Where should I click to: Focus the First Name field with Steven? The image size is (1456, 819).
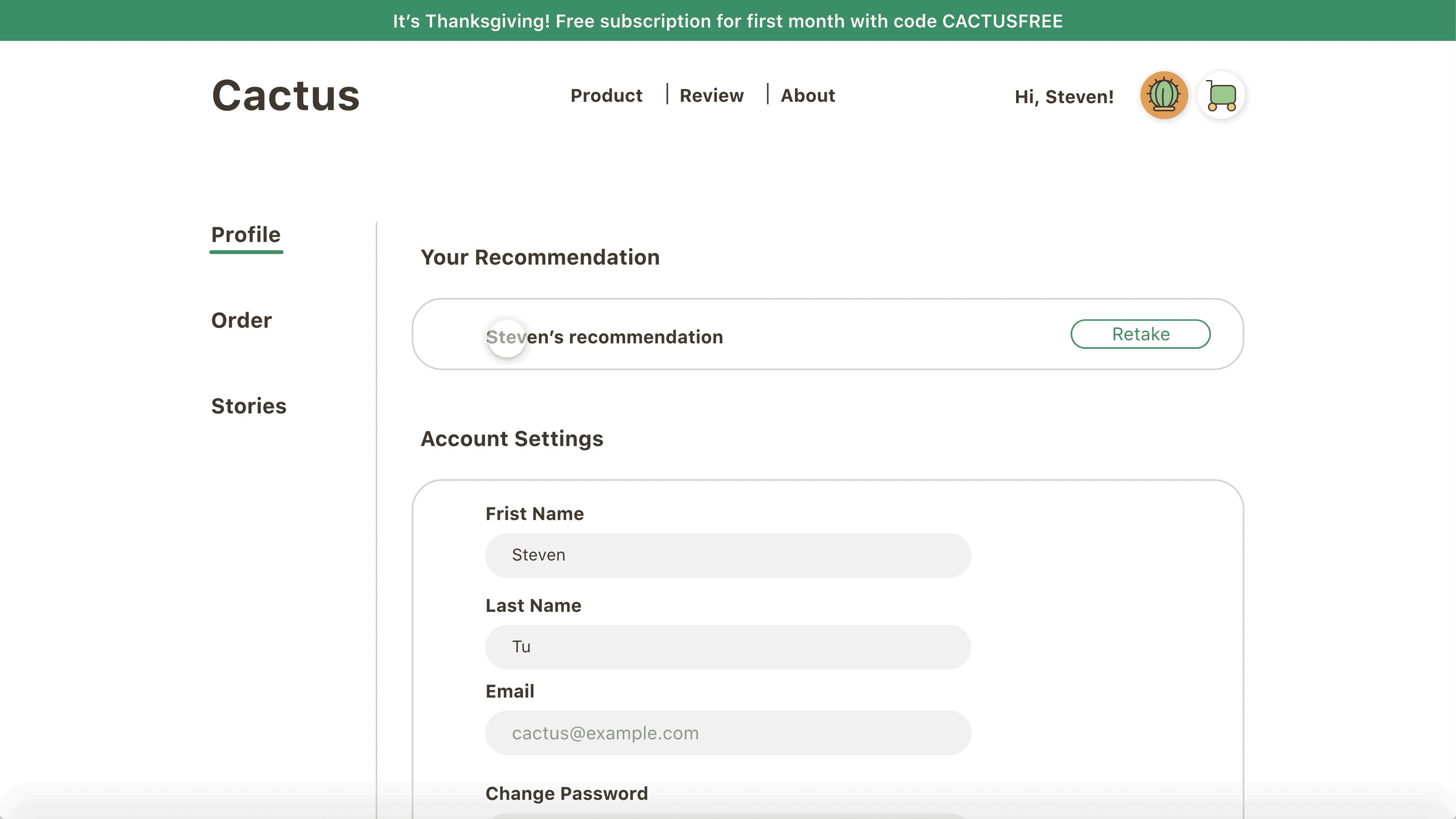click(728, 555)
